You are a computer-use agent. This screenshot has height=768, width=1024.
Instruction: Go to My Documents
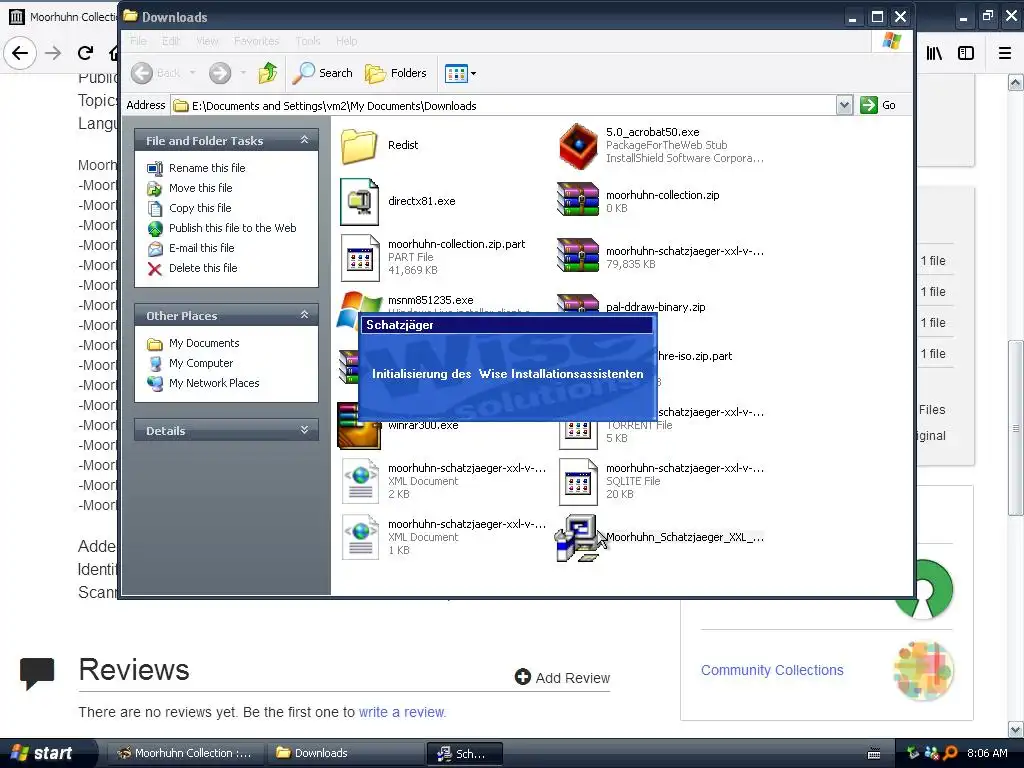(204, 344)
